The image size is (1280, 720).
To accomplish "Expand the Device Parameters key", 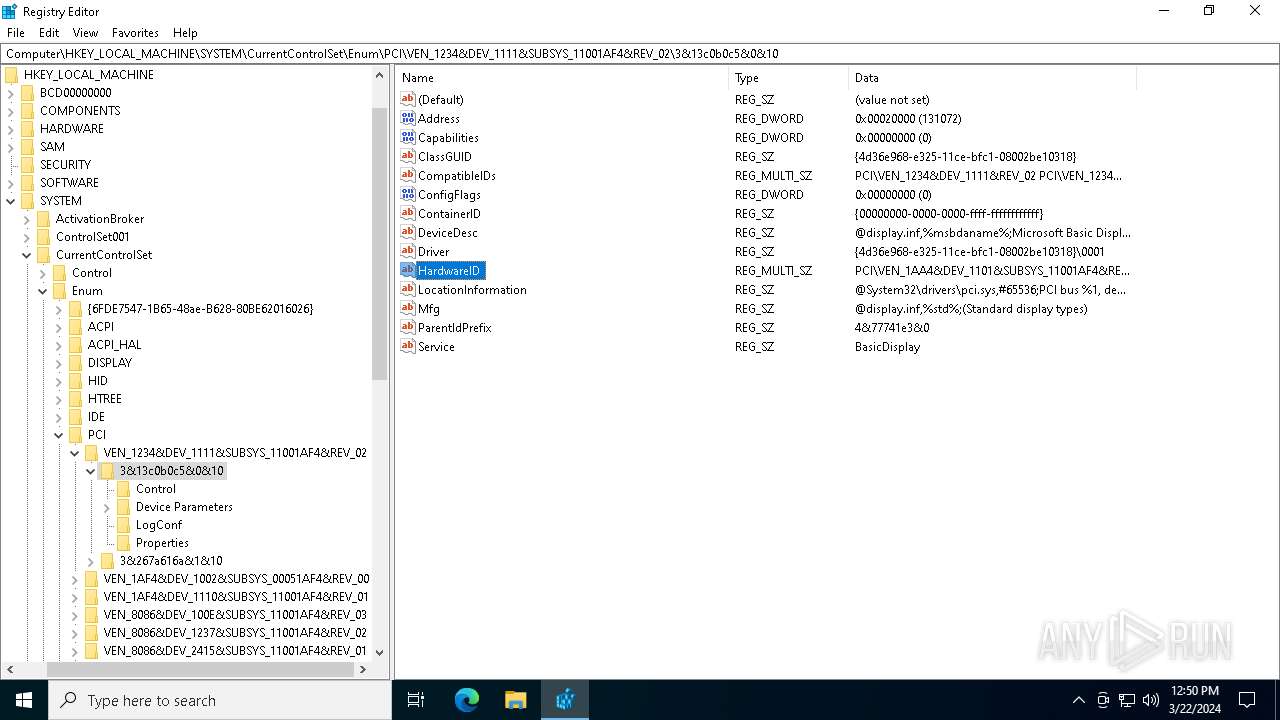I will (x=107, y=506).
